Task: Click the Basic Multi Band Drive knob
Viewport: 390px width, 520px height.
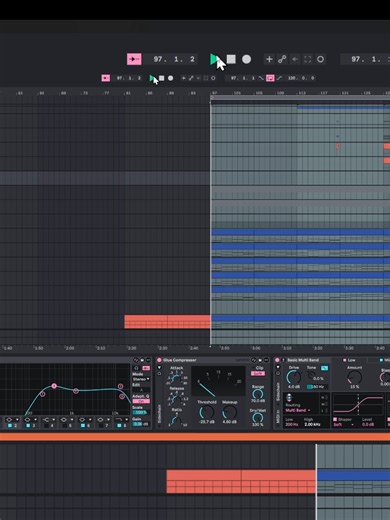Action: click(293, 377)
